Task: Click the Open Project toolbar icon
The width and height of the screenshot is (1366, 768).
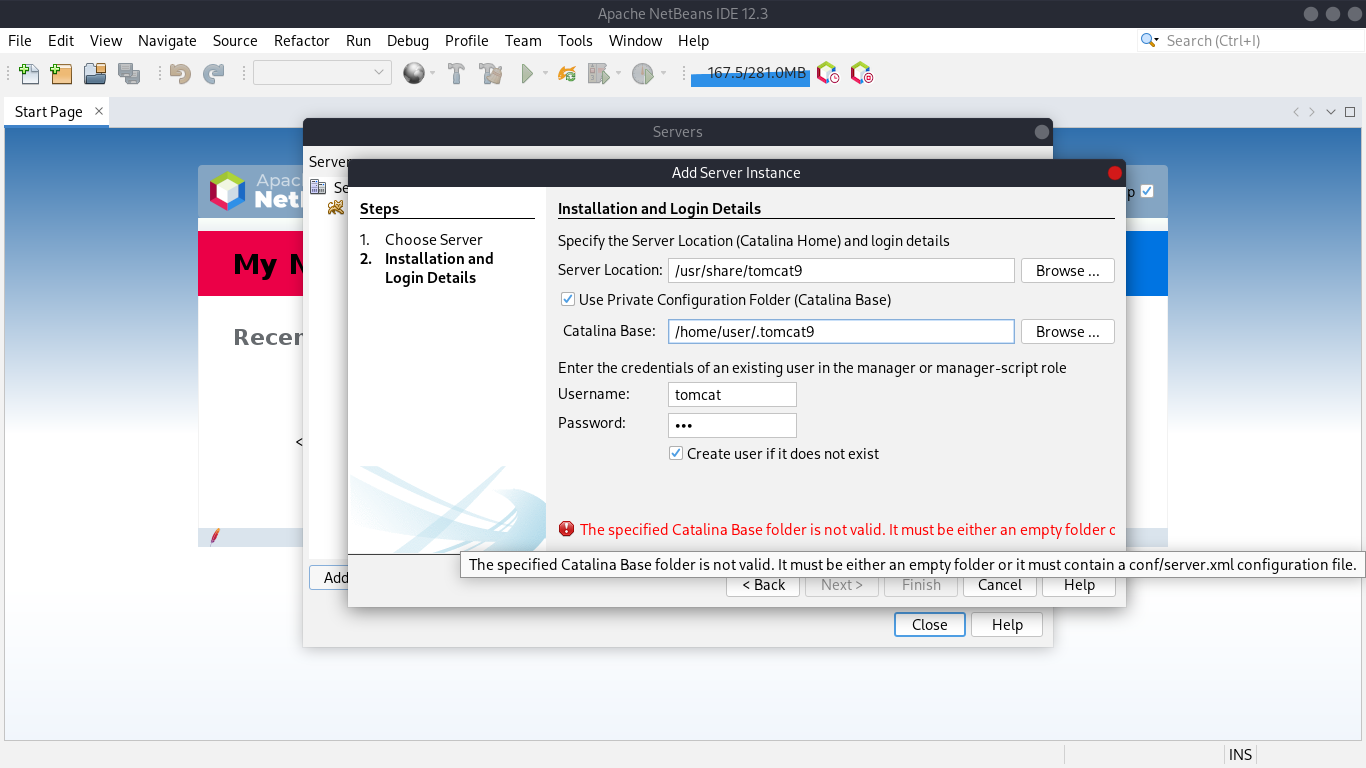Action: pyautogui.click(x=95, y=73)
